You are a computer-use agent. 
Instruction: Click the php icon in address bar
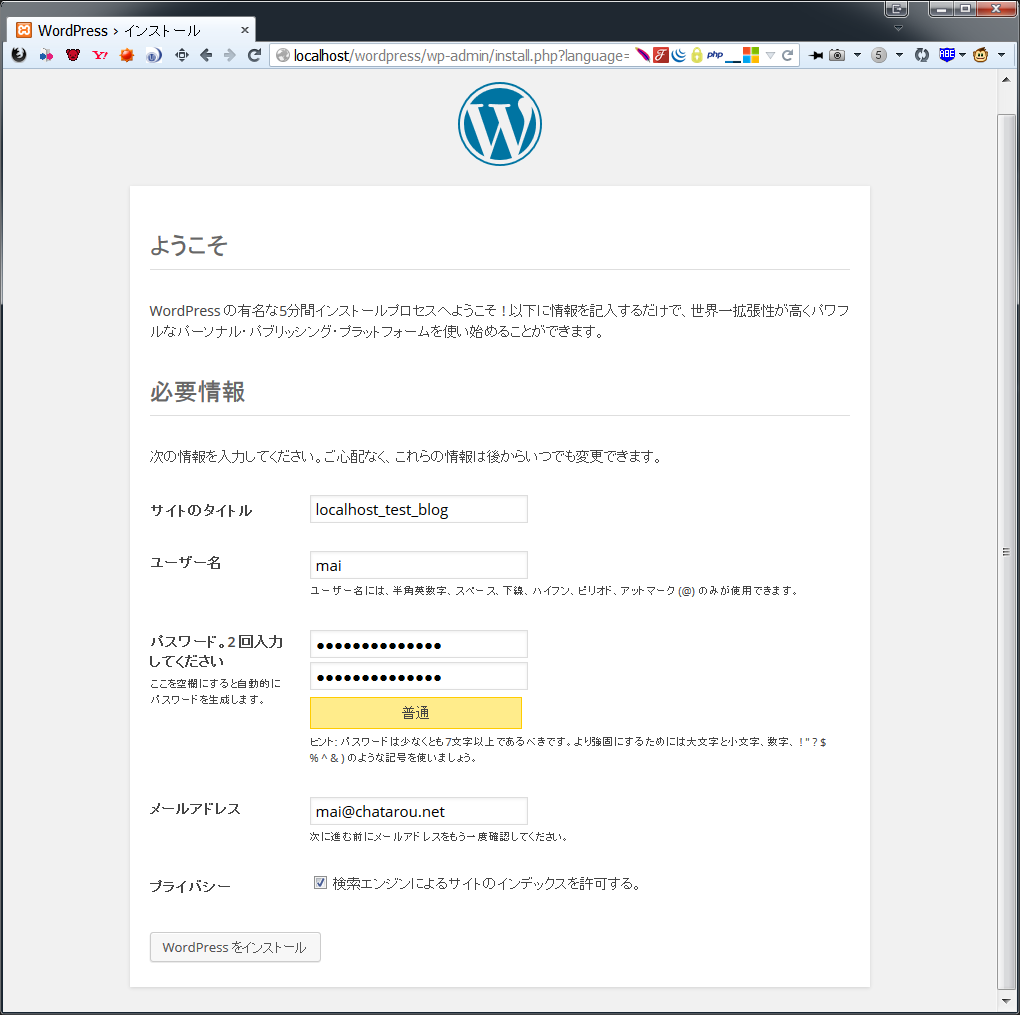(715, 55)
